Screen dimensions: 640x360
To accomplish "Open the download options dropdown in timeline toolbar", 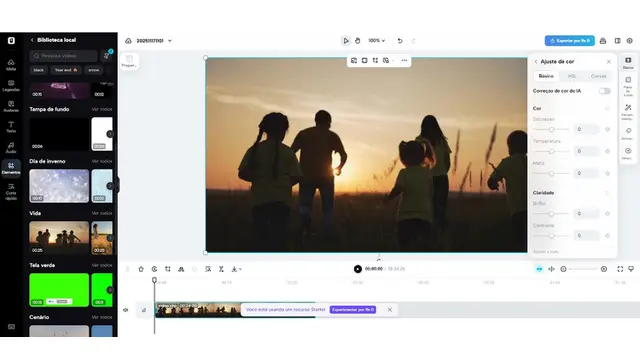I will pos(237,269).
